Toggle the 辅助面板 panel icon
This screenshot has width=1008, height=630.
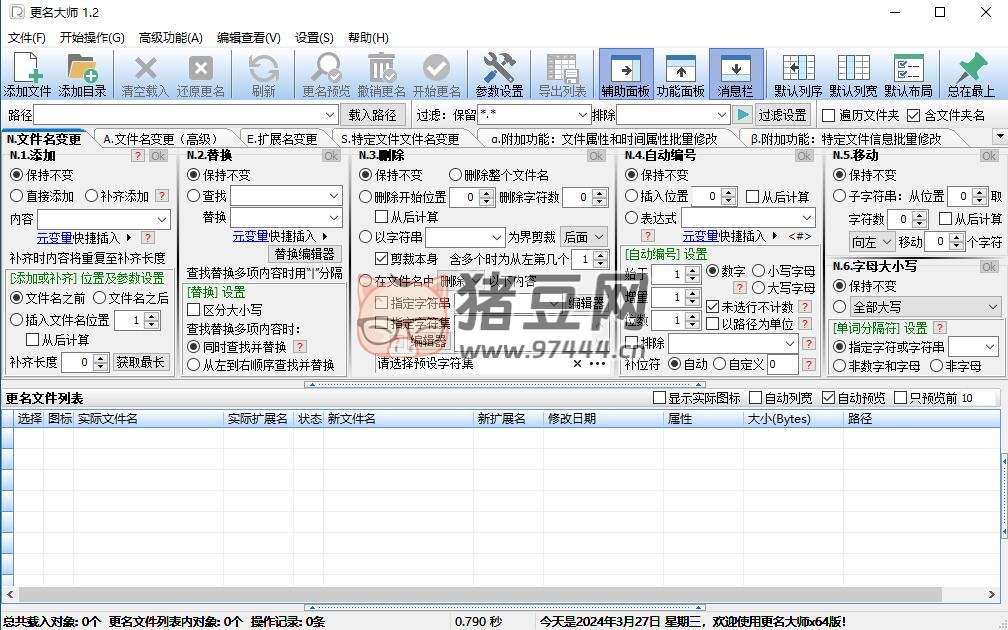pos(626,68)
